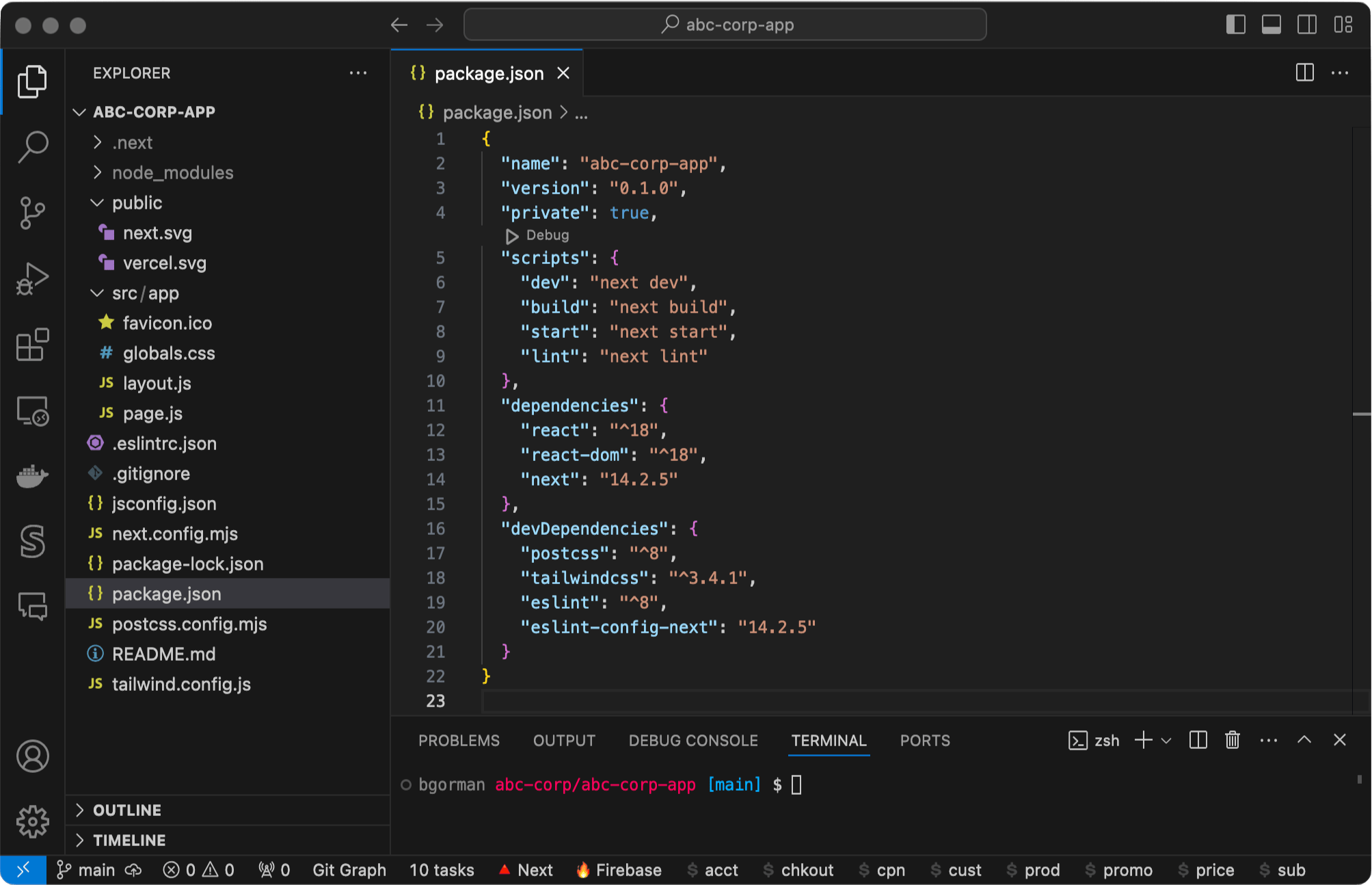Open the chat comments view
The height and width of the screenshot is (885, 1372).
[32, 606]
